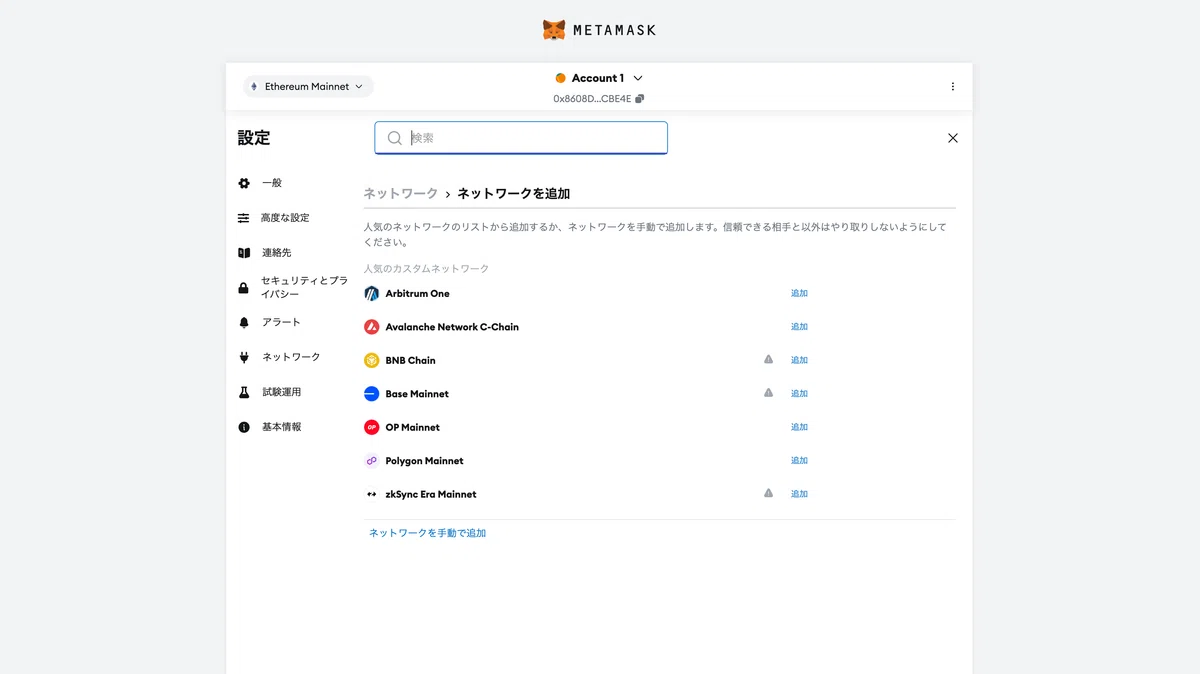1200x674 pixels.
Task: Click the BNB Chain logo icon
Action: point(372,360)
